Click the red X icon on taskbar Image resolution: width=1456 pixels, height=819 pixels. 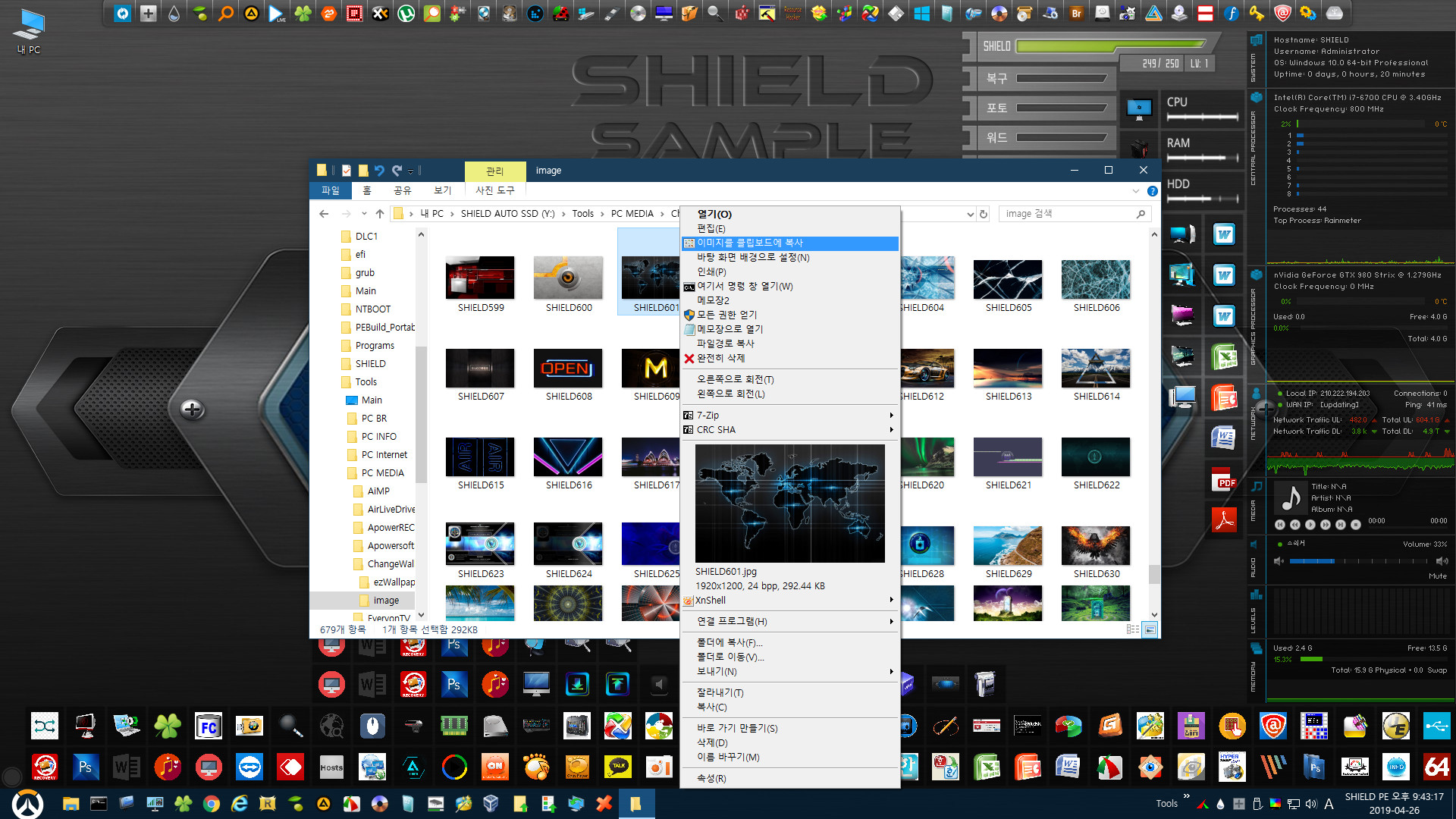(604, 804)
